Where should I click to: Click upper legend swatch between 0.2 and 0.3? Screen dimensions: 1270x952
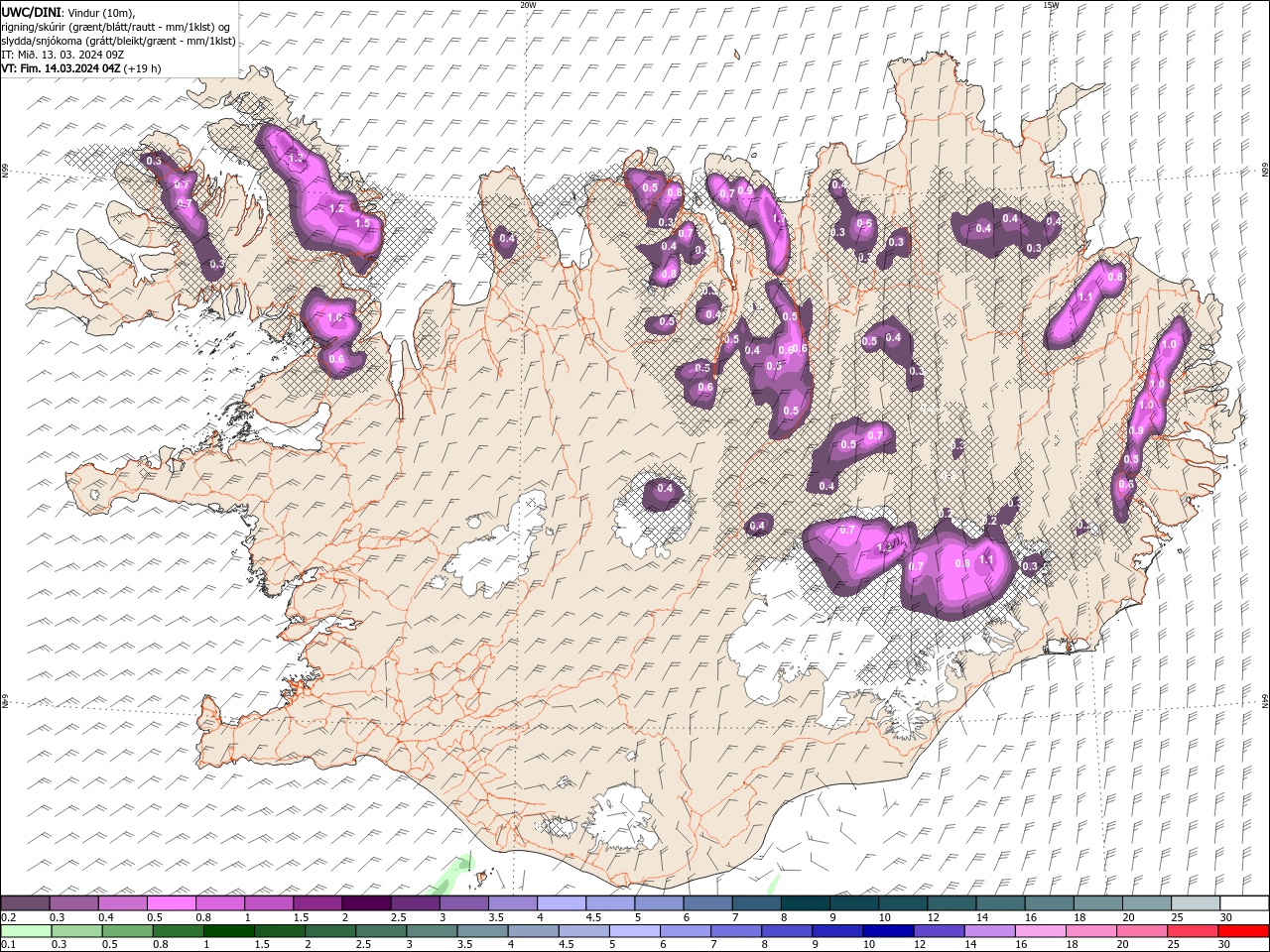click(x=25, y=903)
